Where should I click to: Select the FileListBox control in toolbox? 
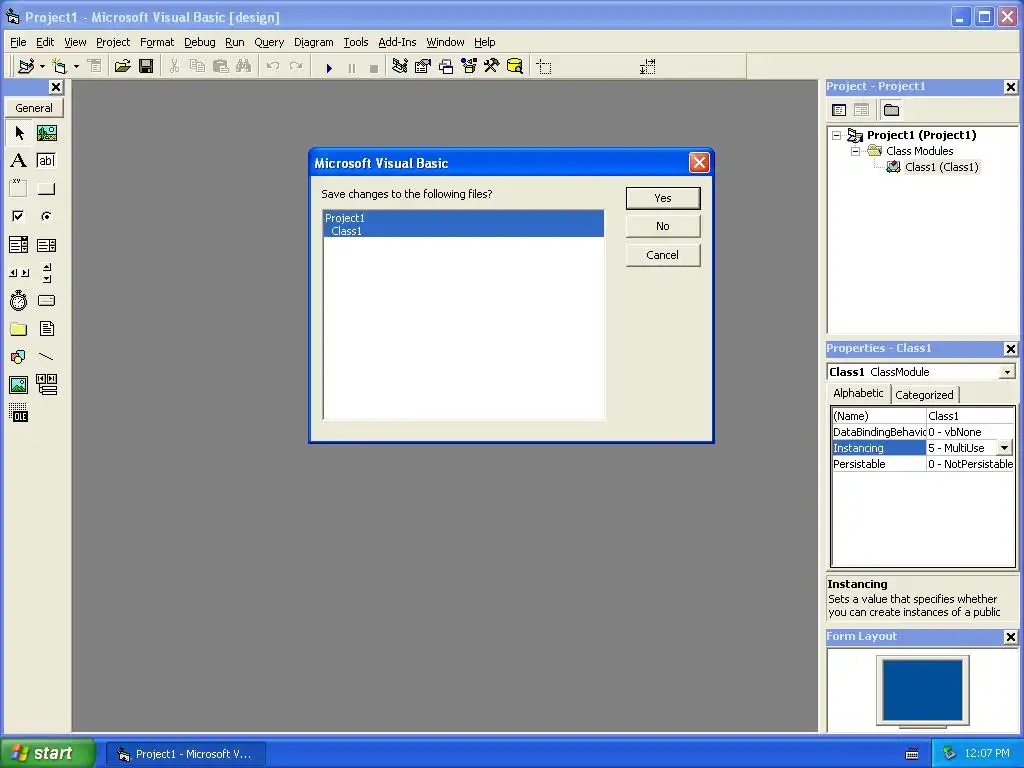tap(46, 328)
